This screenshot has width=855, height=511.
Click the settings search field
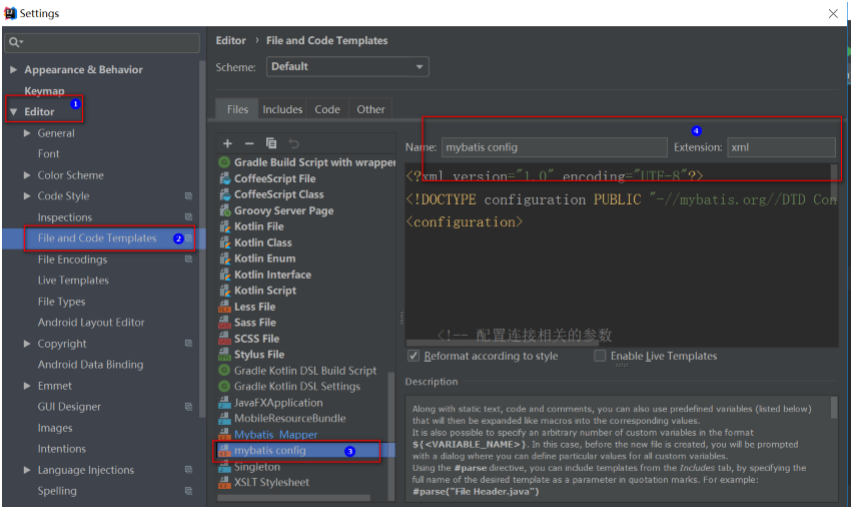(102, 43)
